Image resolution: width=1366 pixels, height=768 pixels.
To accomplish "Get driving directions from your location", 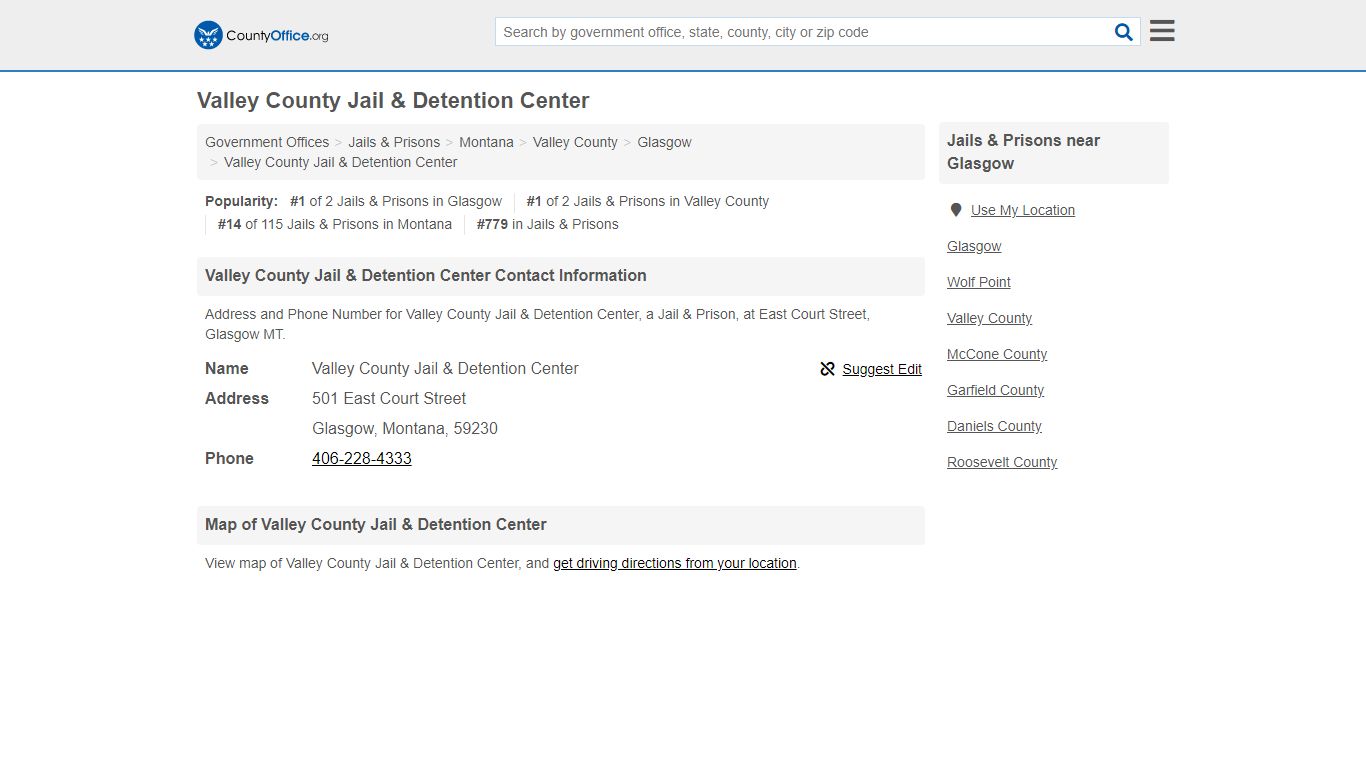I will [675, 563].
